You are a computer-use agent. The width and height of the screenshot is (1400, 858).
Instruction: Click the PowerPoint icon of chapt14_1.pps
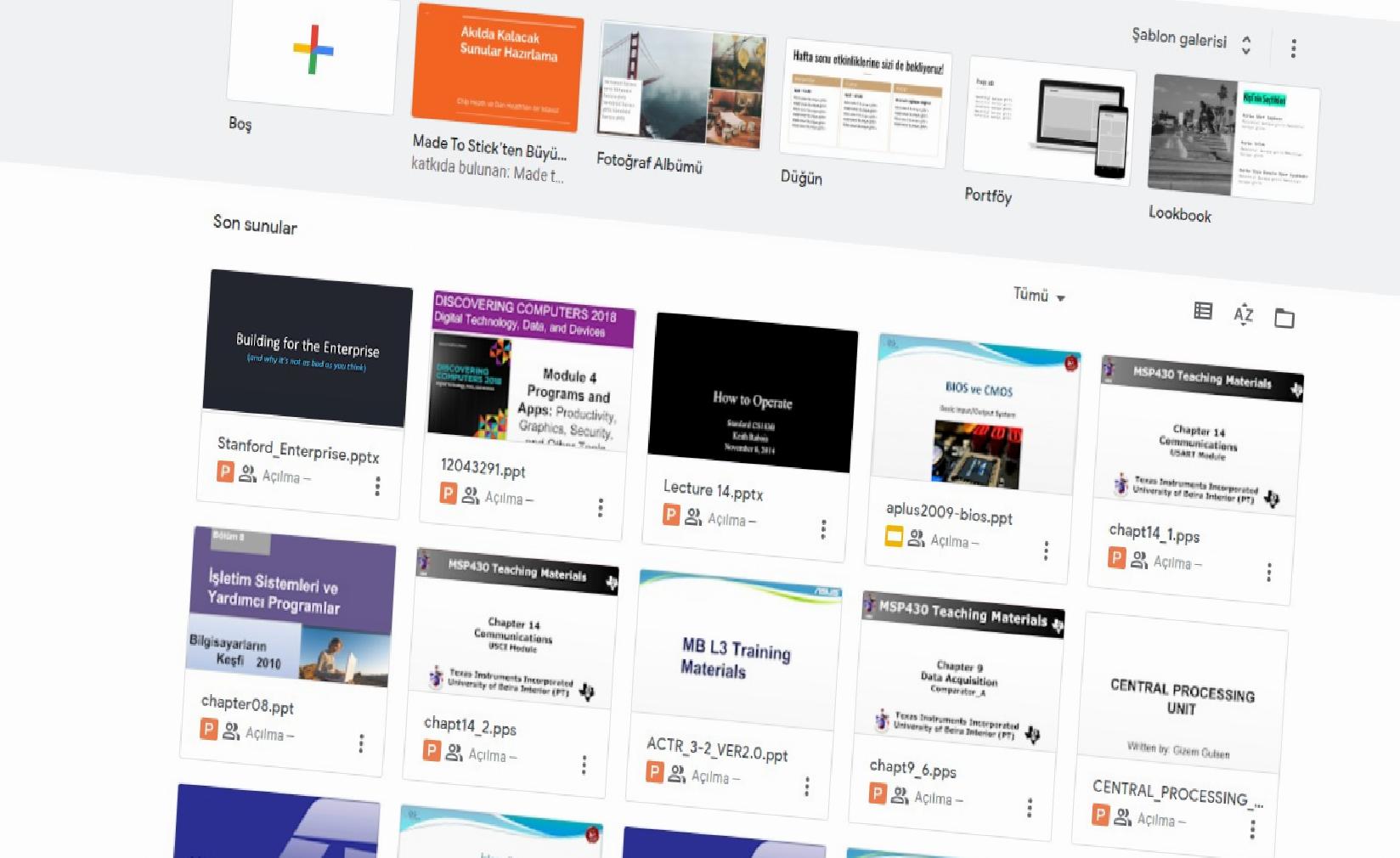click(x=1116, y=558)
